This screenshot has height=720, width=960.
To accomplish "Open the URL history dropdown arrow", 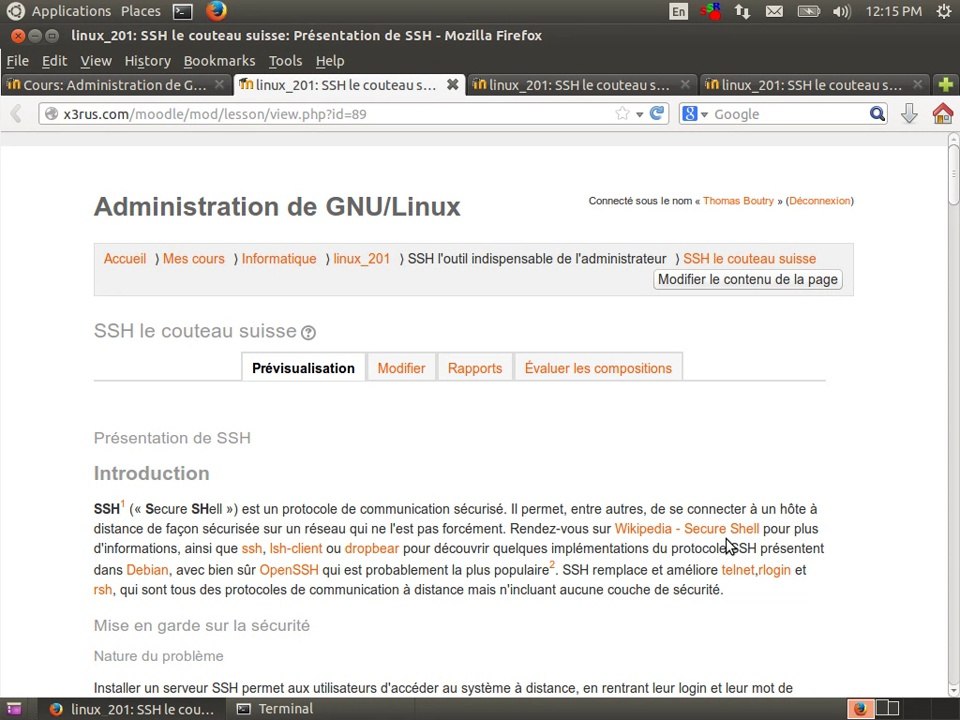I will coord(639,114).
